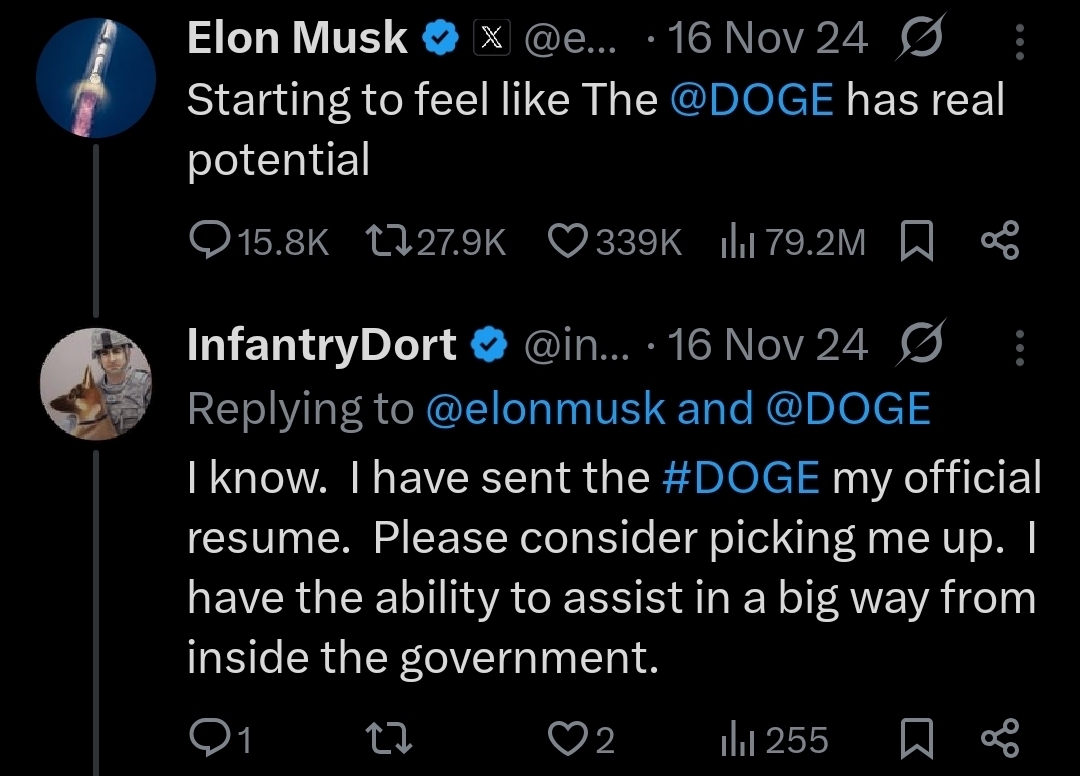
Task: Open the @DOGE mention in Musk's tweet
Action: point(750,100)
